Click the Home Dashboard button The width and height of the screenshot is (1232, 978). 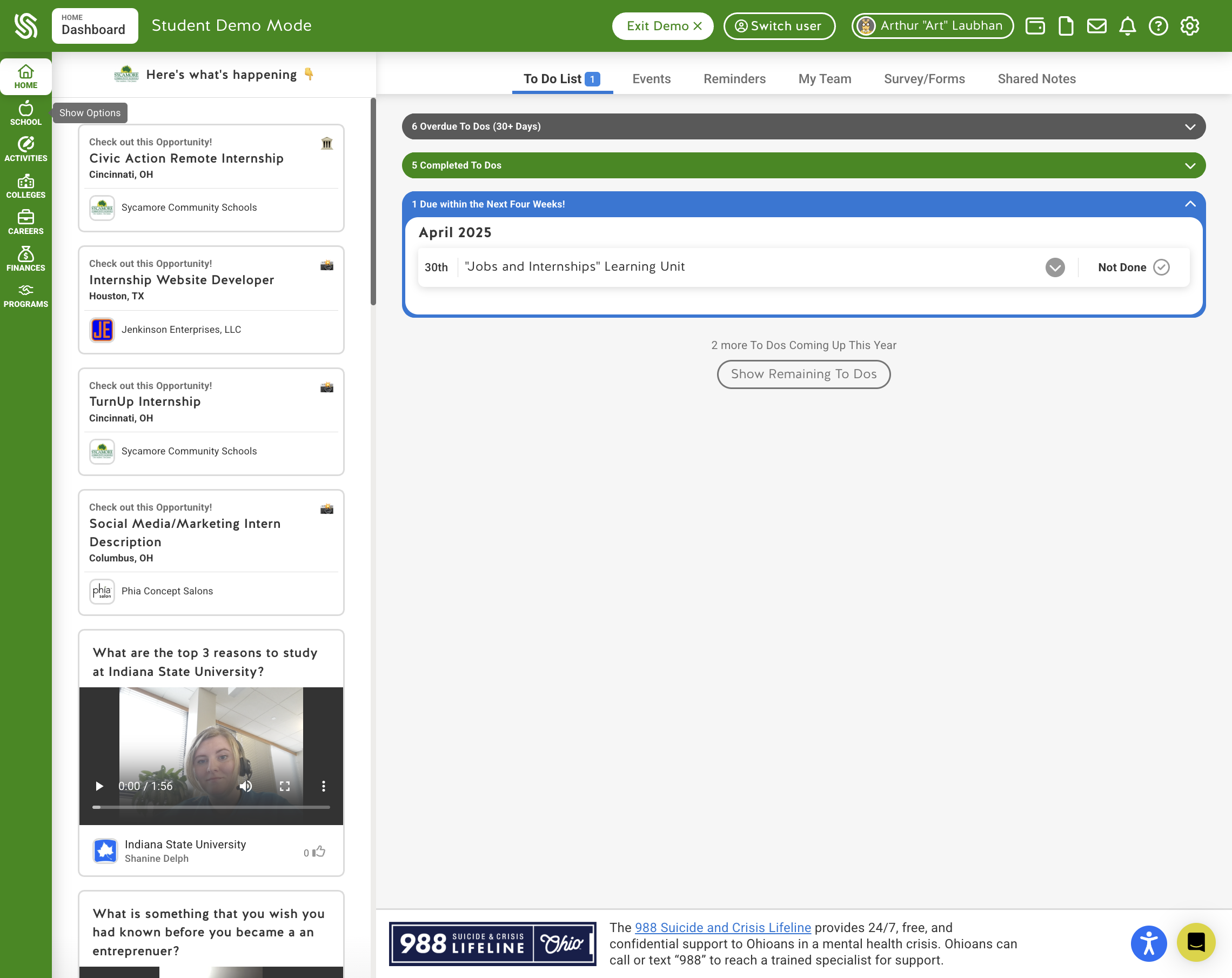(95, 26)
